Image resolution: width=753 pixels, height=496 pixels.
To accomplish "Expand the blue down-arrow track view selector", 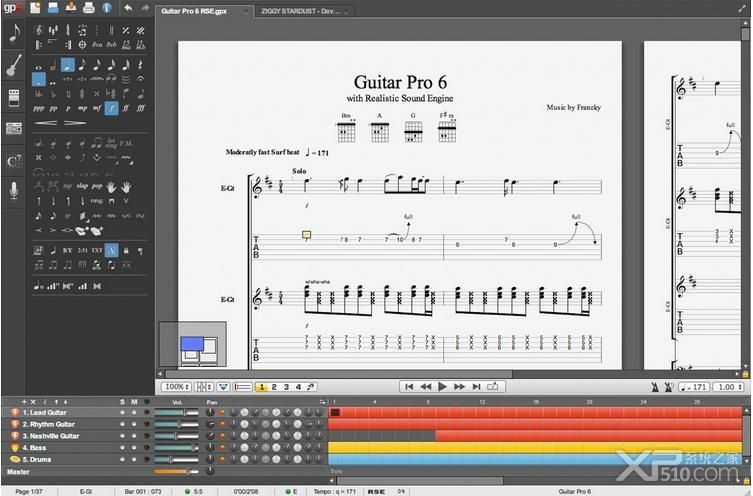I will pyautogui.click(x=223, y=387).
